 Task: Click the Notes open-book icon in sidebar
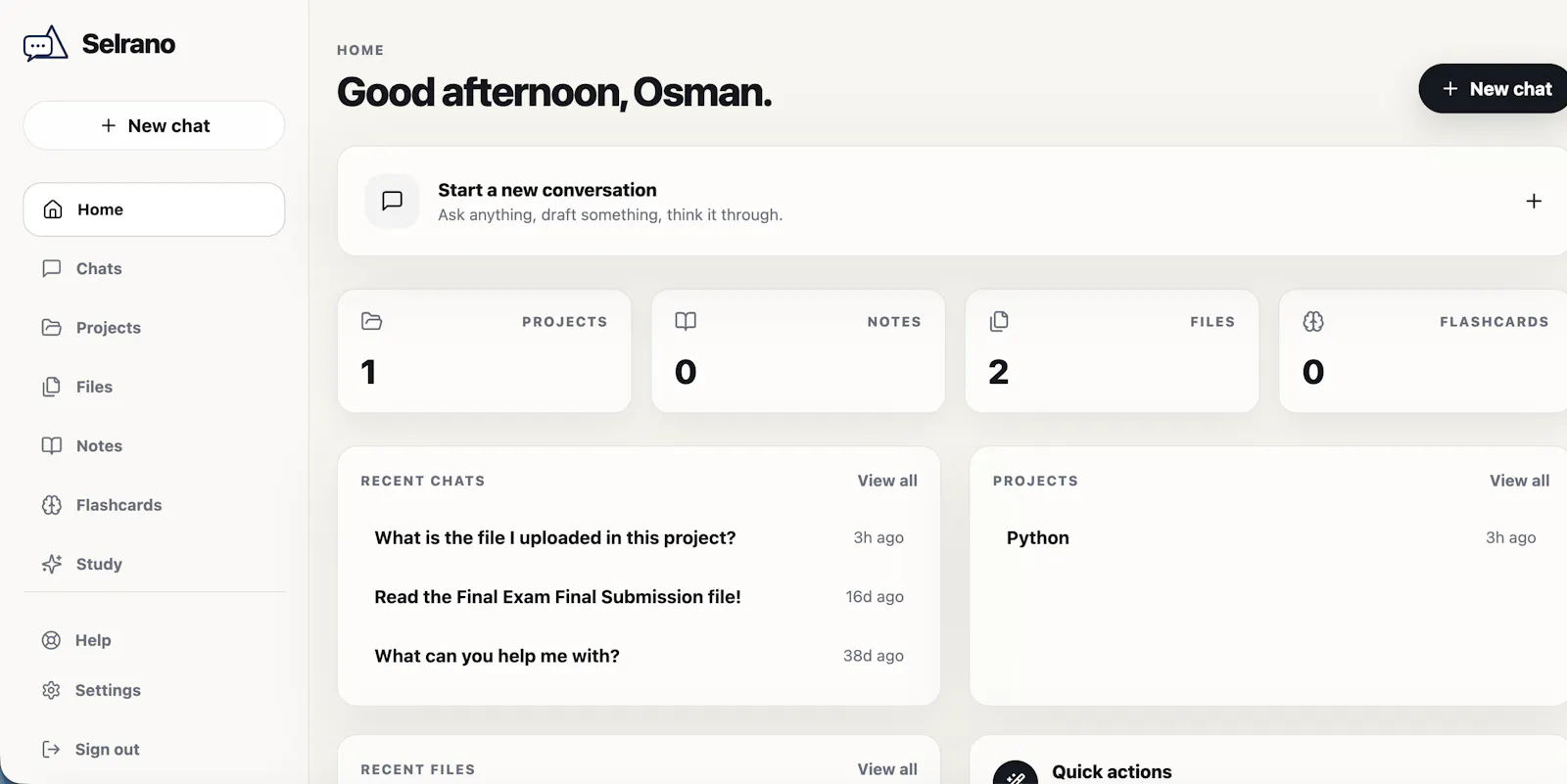[x=52, y=445]
